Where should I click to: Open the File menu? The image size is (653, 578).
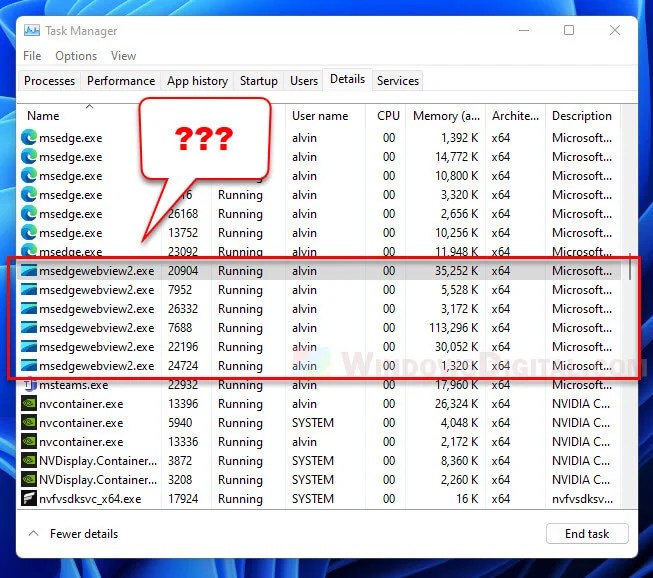click(x=32, y=56)
